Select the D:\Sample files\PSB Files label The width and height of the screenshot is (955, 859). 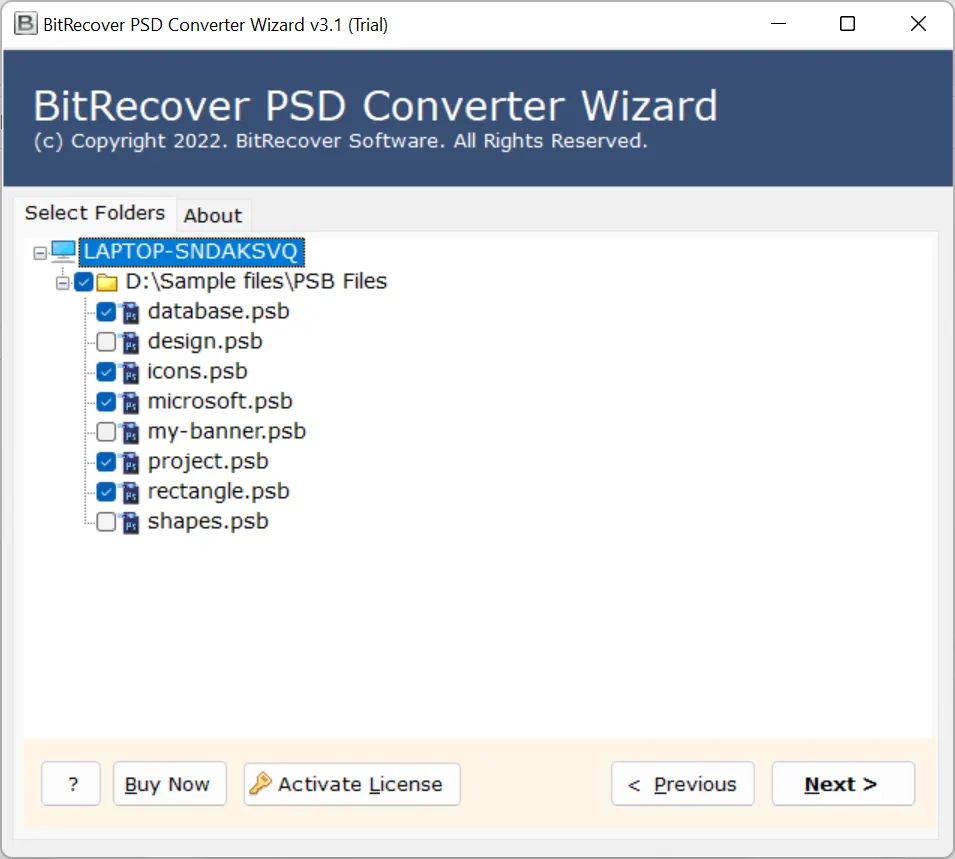(256, 281)
